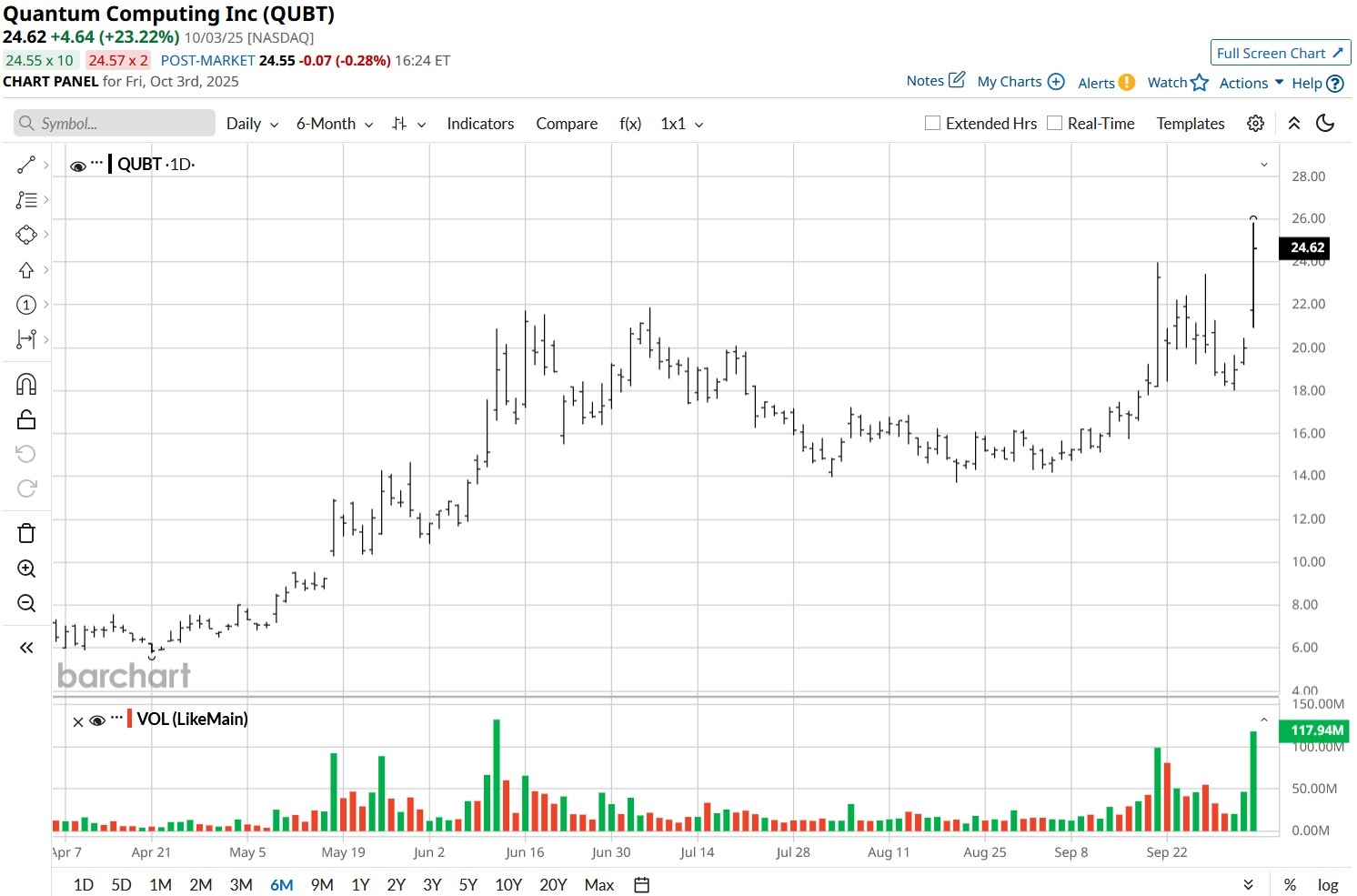Viewport: 1357px width, 896px height.
Task: Collapse the chart header with double chevron
Action: pos(1294,123)
